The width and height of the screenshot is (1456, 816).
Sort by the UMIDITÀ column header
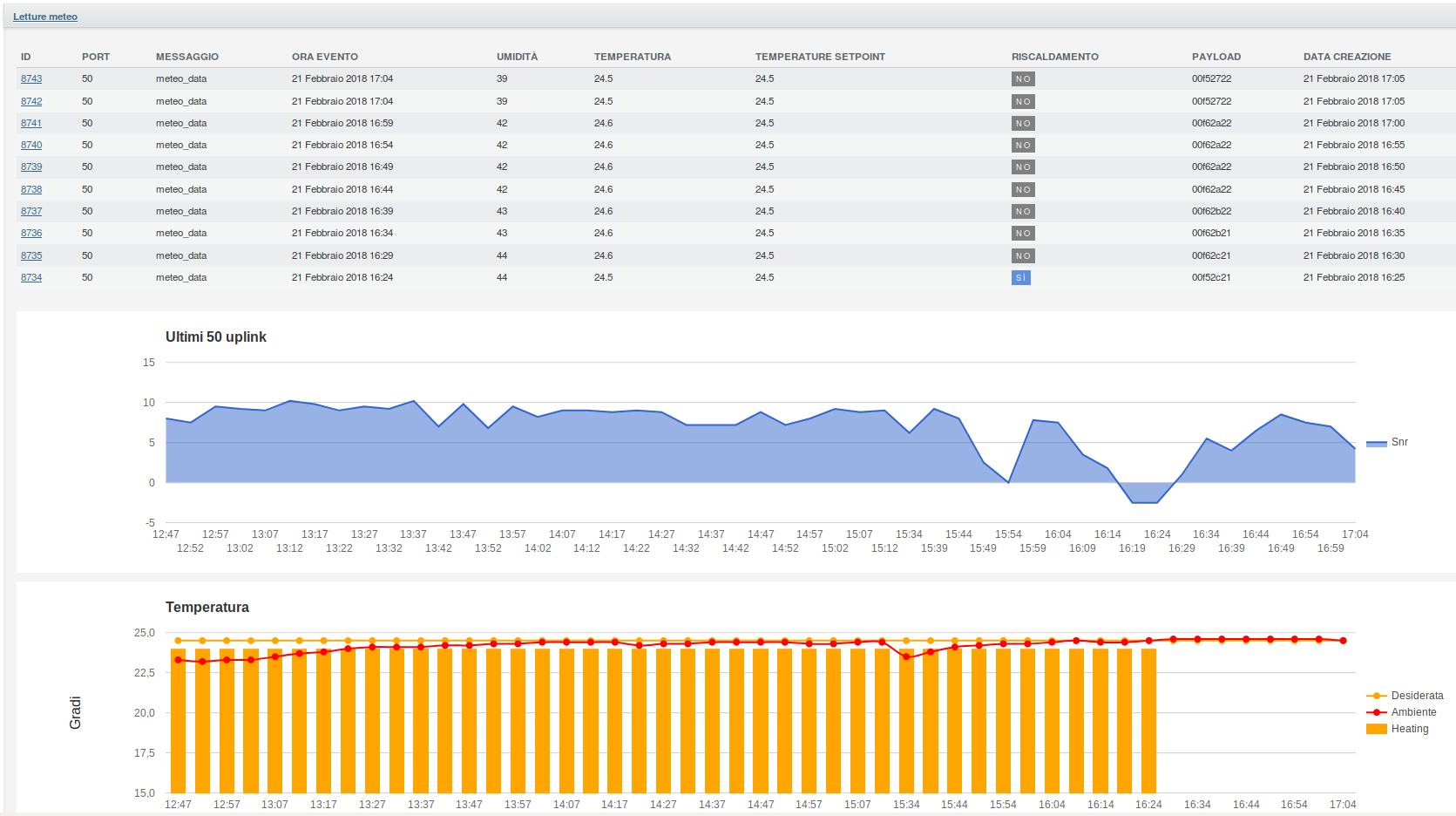click(517, 57)
